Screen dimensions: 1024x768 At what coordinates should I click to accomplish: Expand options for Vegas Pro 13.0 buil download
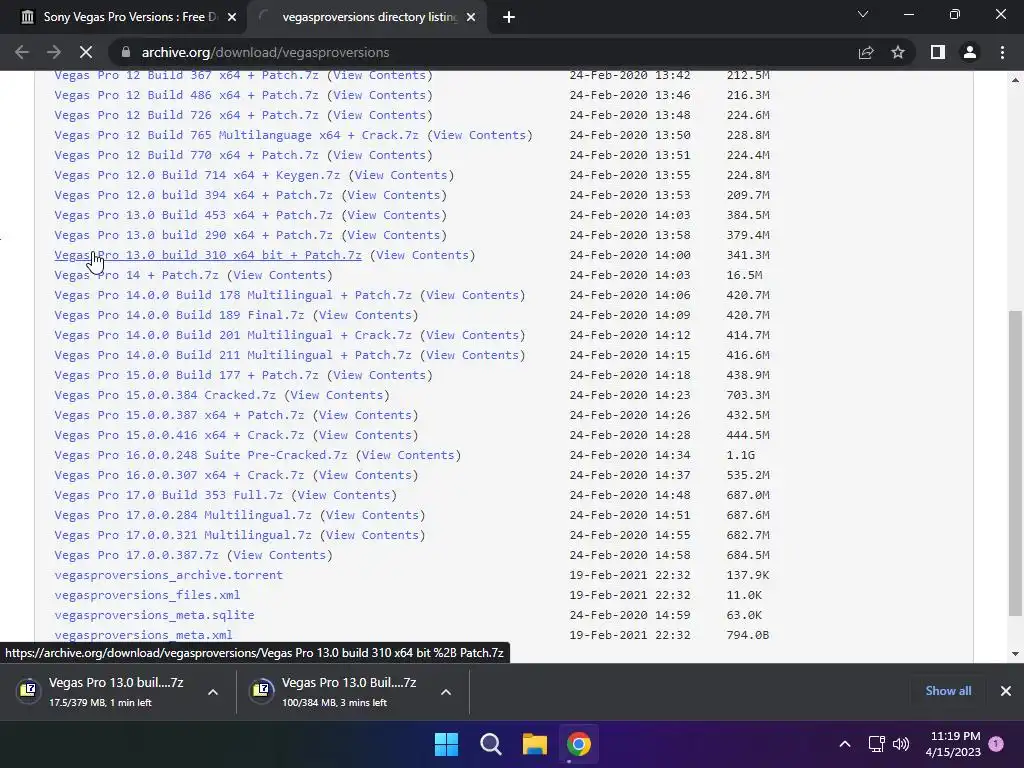(213, 692)
